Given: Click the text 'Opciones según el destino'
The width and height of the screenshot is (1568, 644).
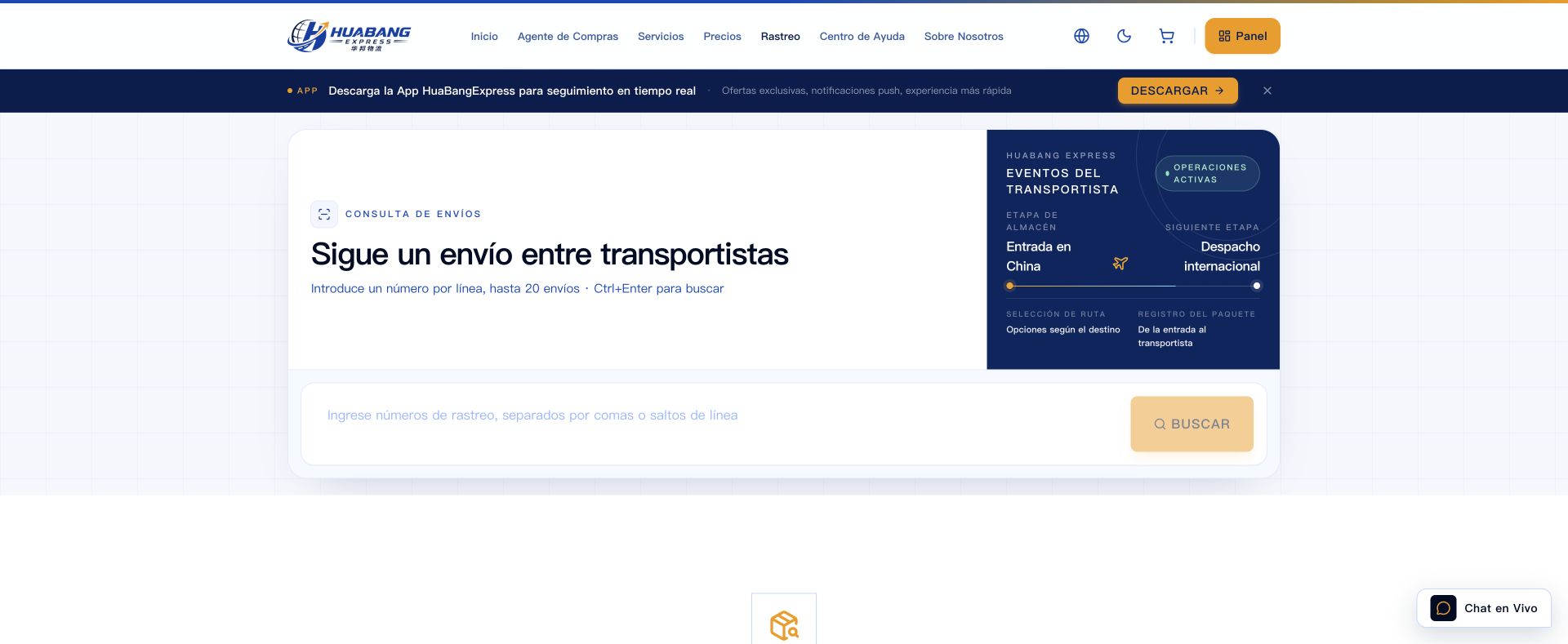Looking at the screenshot, I should 1063,330.
